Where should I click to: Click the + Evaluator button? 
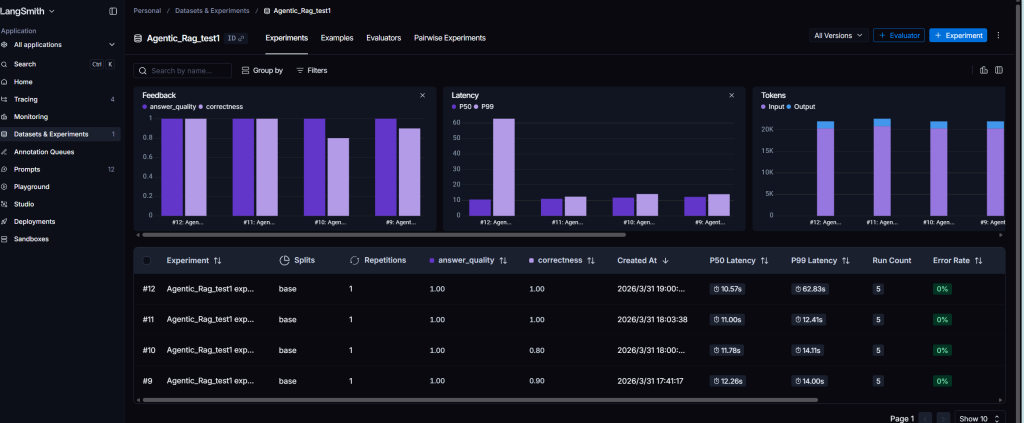pos(899,35)
